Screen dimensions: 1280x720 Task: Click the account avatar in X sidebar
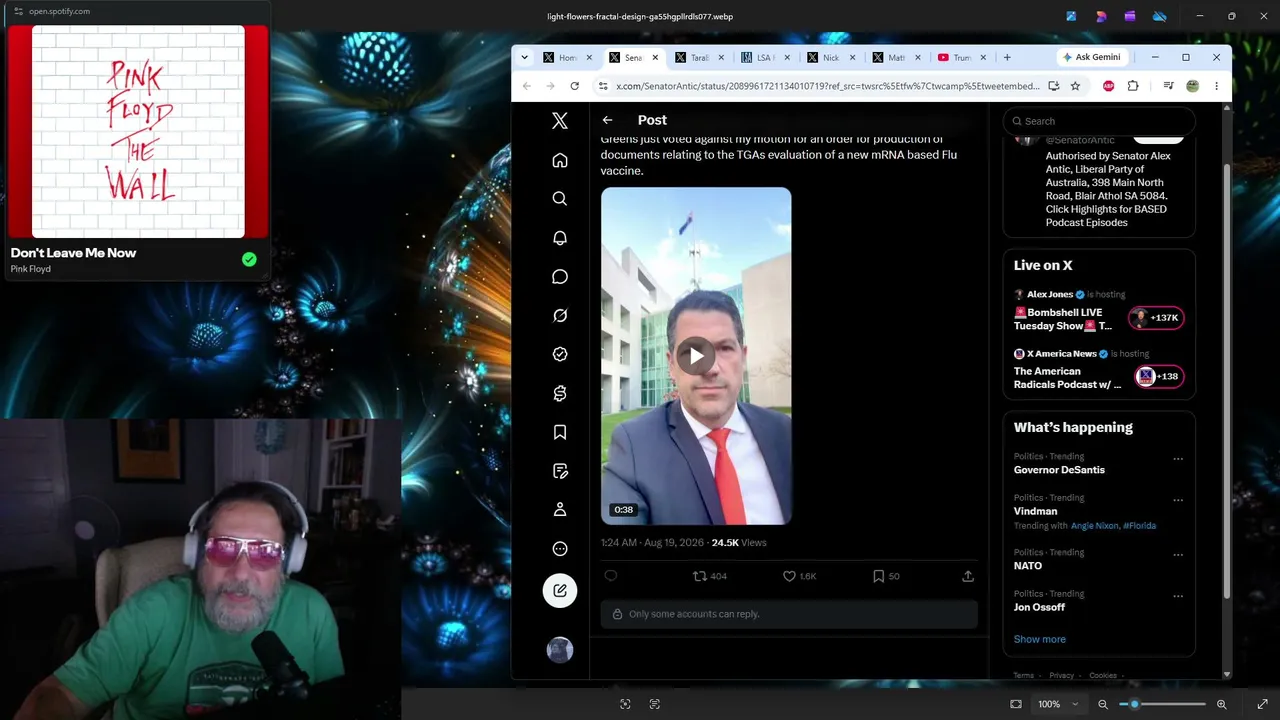click(x=560, y=650)
